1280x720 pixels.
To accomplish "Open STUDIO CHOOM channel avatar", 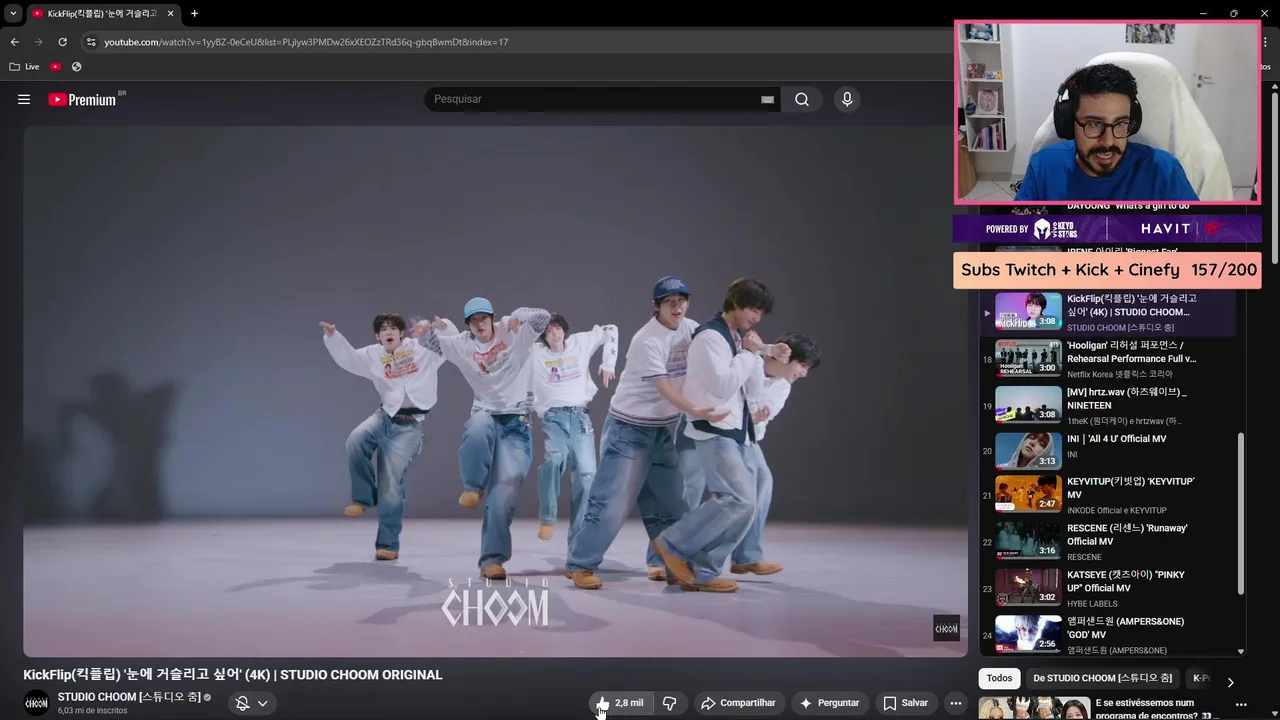I will [36, 703].
